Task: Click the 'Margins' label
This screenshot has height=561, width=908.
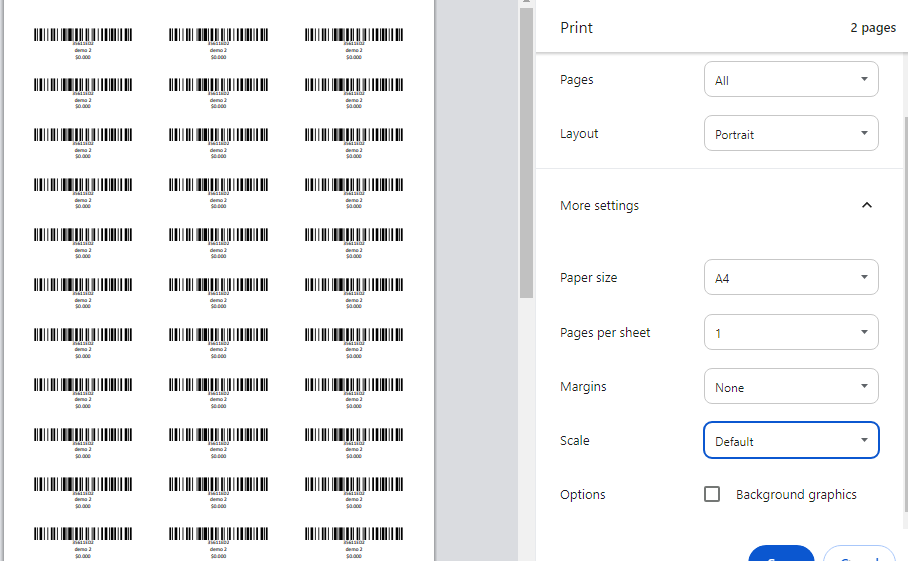Action: 583,386
